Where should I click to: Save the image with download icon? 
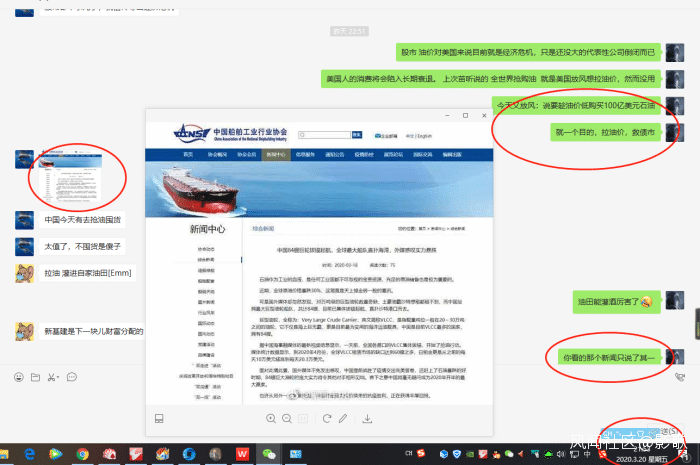point(367,419)
